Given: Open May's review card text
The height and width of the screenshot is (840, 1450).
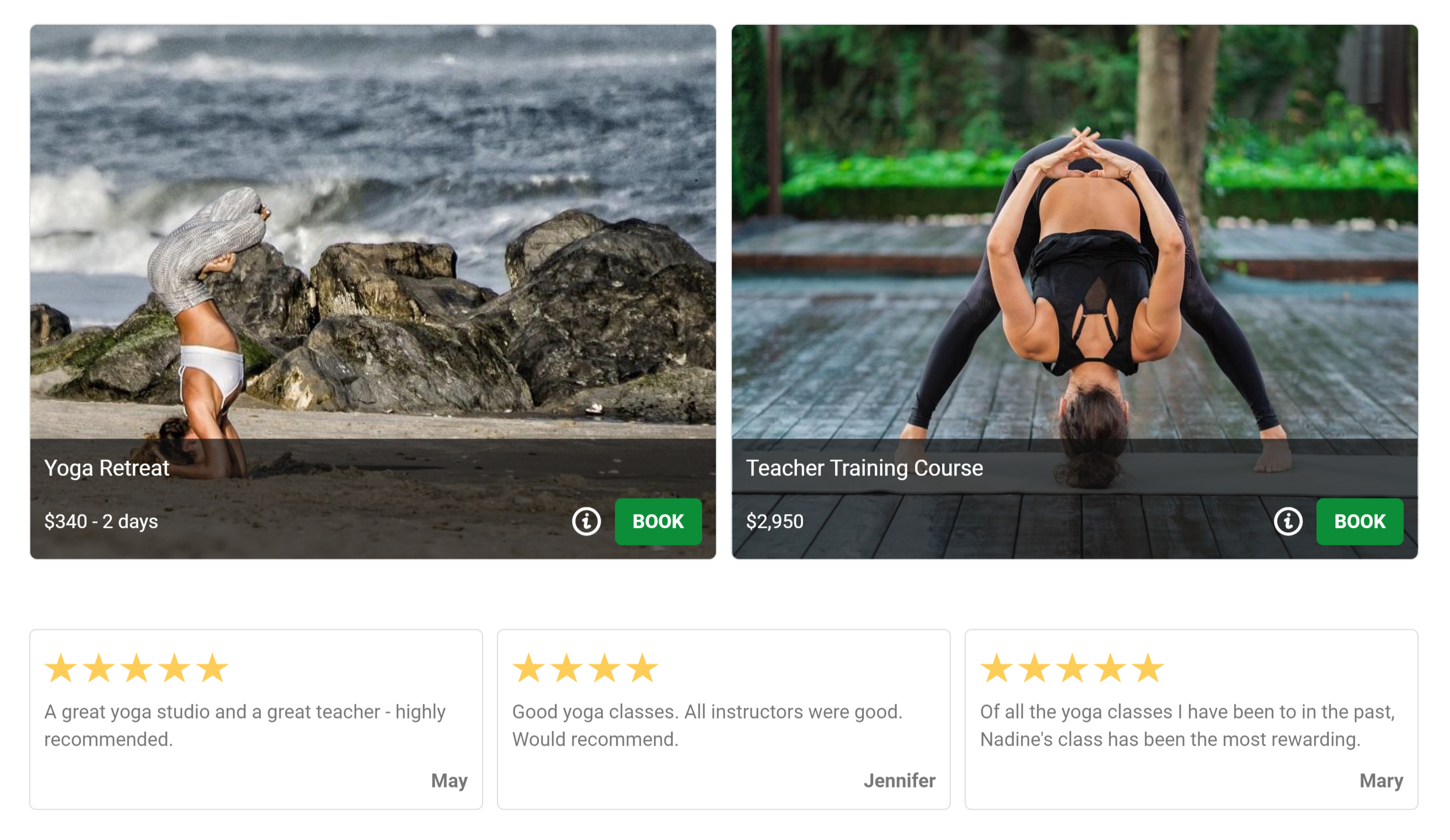Looking at the screenshot, I should coord(244,725).
